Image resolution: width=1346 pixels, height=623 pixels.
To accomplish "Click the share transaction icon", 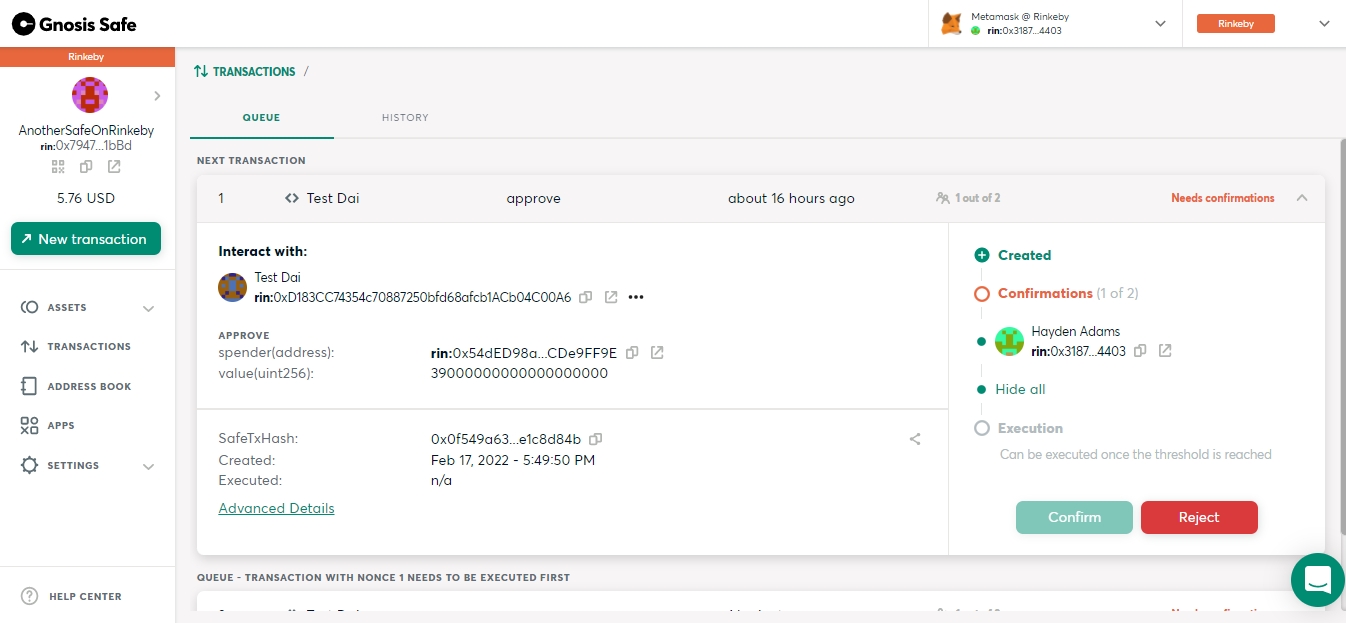I will (915, 439).
